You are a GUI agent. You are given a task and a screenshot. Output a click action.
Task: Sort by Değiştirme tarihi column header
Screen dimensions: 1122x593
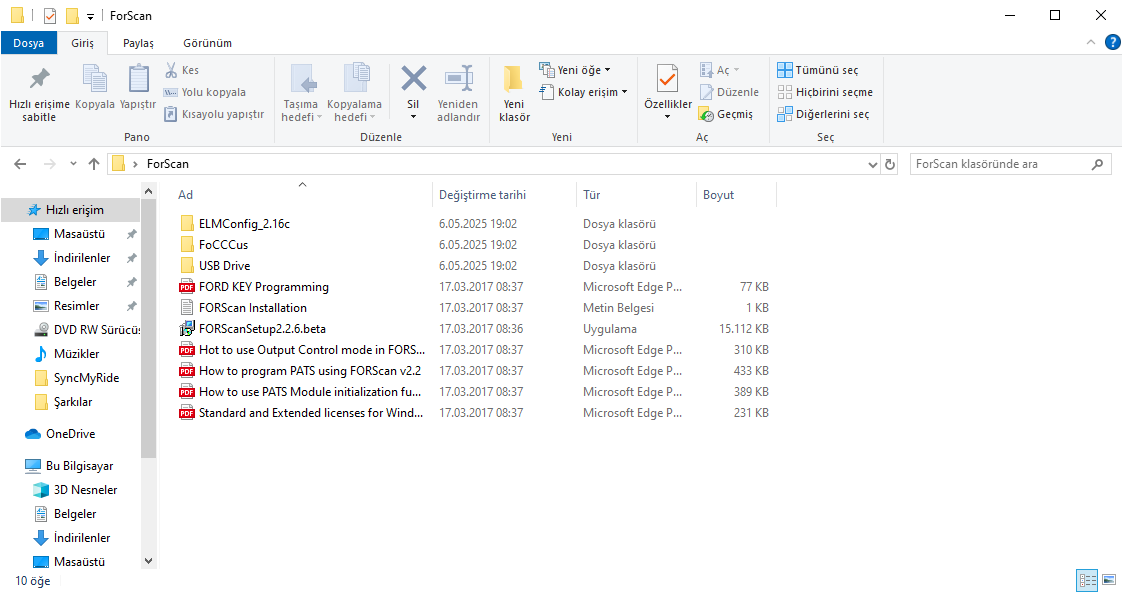(504, 195)
